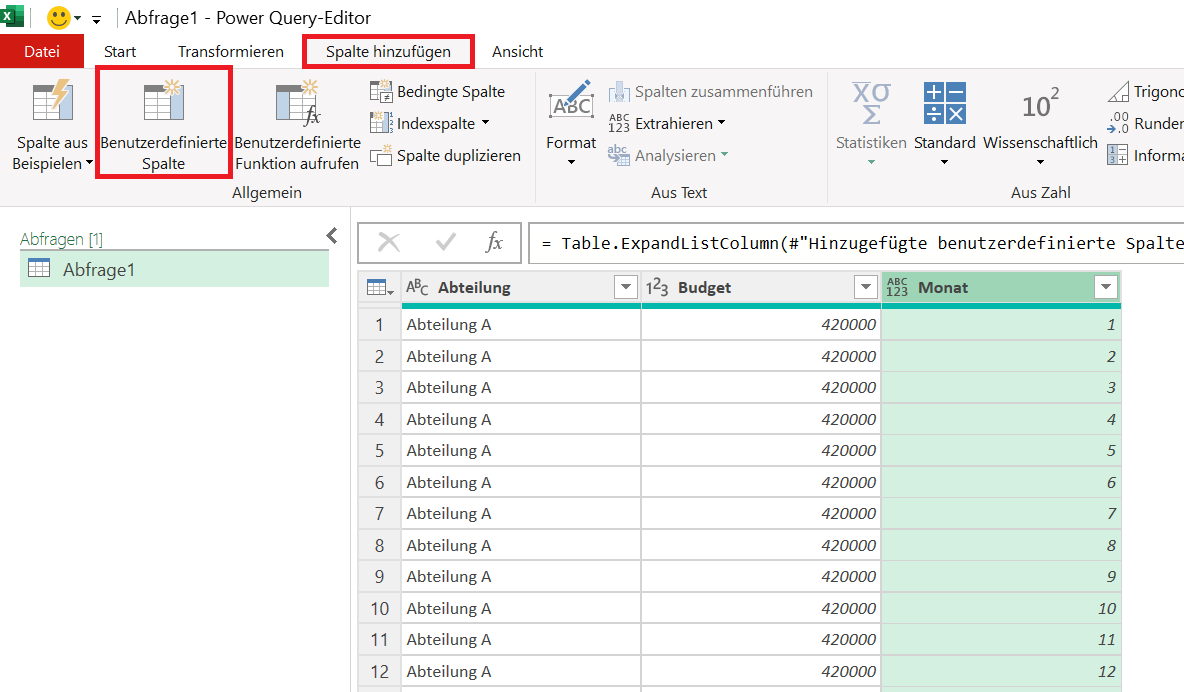
Task: Open the Abteilung column filter dropdown
Action: click(625, 288)
